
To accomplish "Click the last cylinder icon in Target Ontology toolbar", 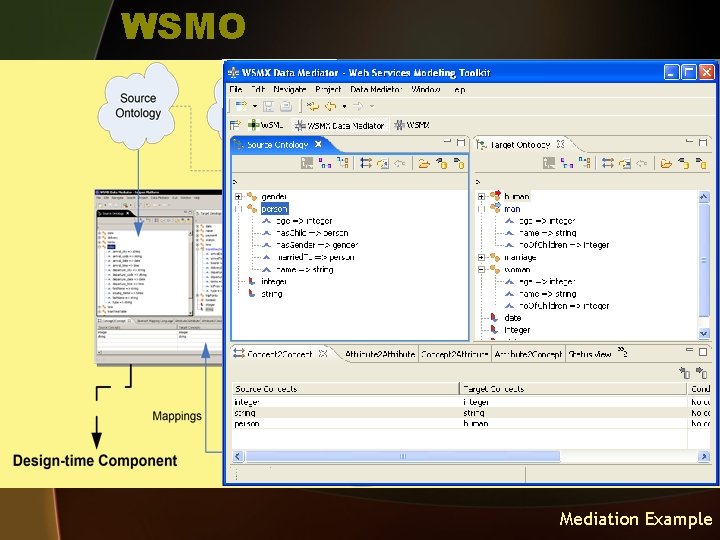I will [701, 163].
